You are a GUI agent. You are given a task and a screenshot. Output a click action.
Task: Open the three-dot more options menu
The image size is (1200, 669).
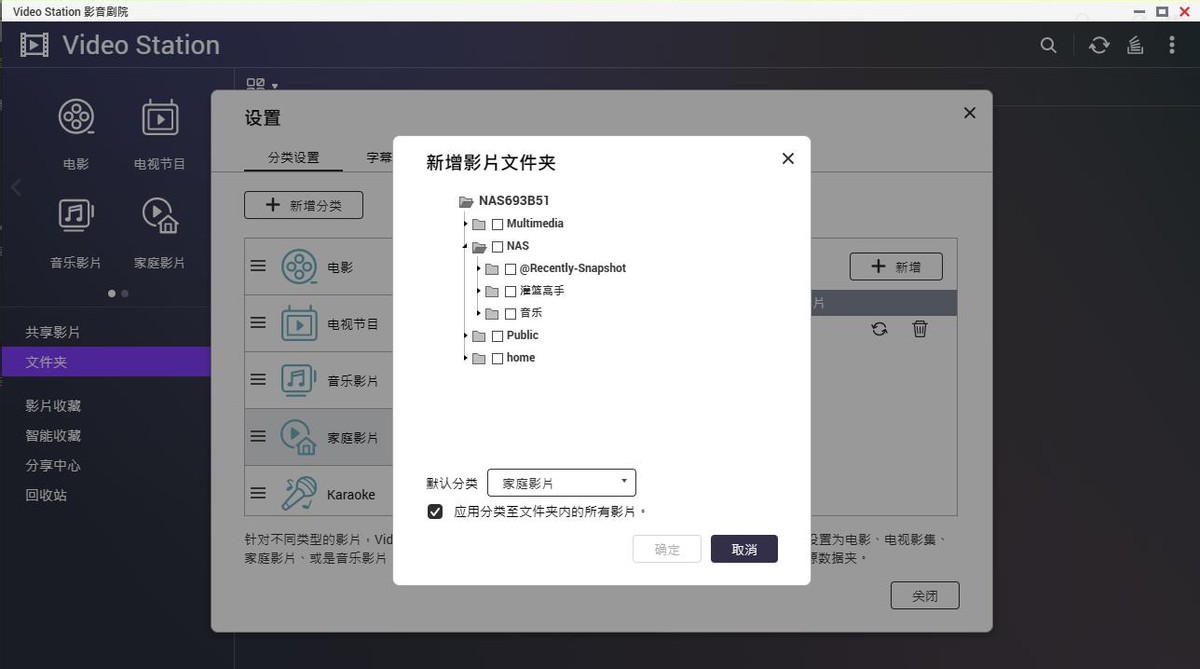[x=1171, y=45]
